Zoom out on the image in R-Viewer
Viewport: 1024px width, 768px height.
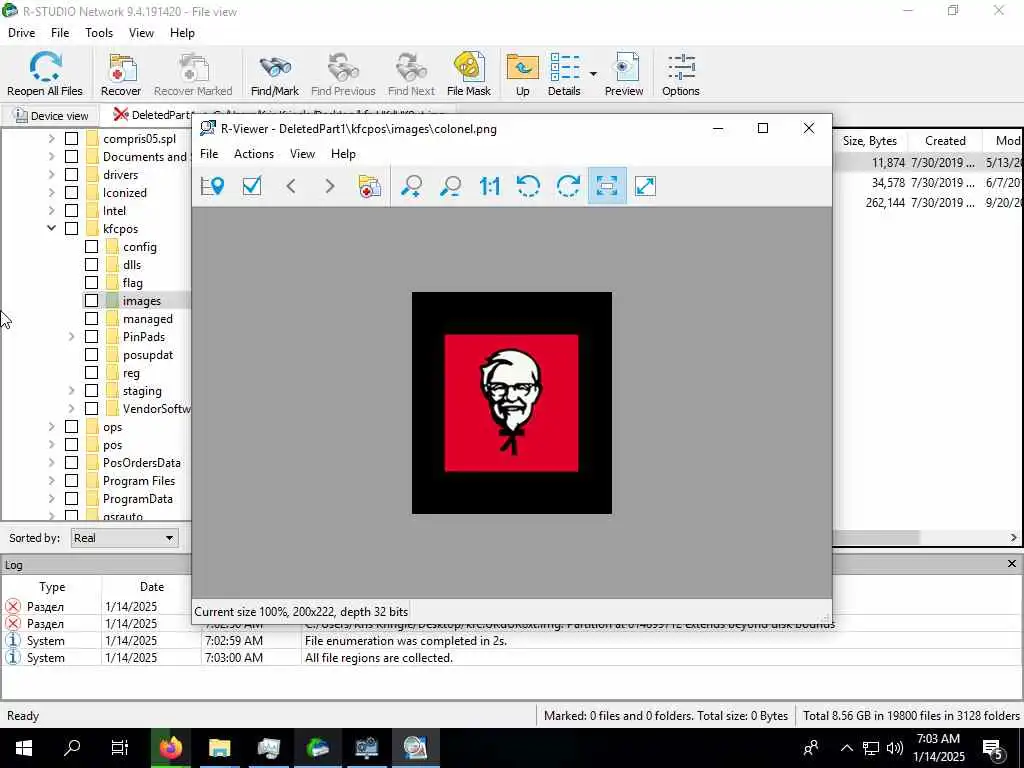click(451, 186)
